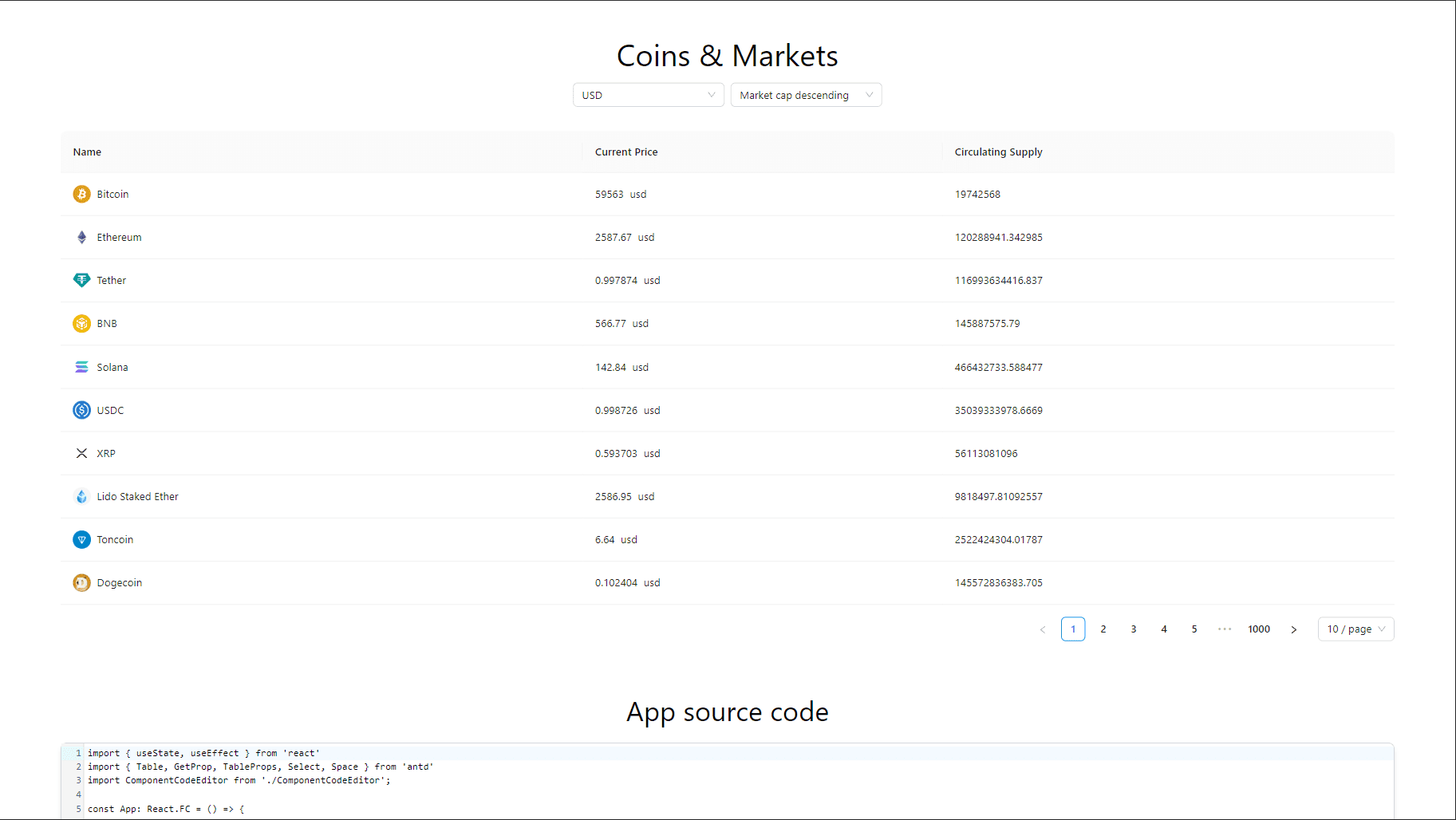Click code line importing ComponentCodeEditor
Image resolution: width=1456 pixels, height=820 pixels.
point(239,780)
